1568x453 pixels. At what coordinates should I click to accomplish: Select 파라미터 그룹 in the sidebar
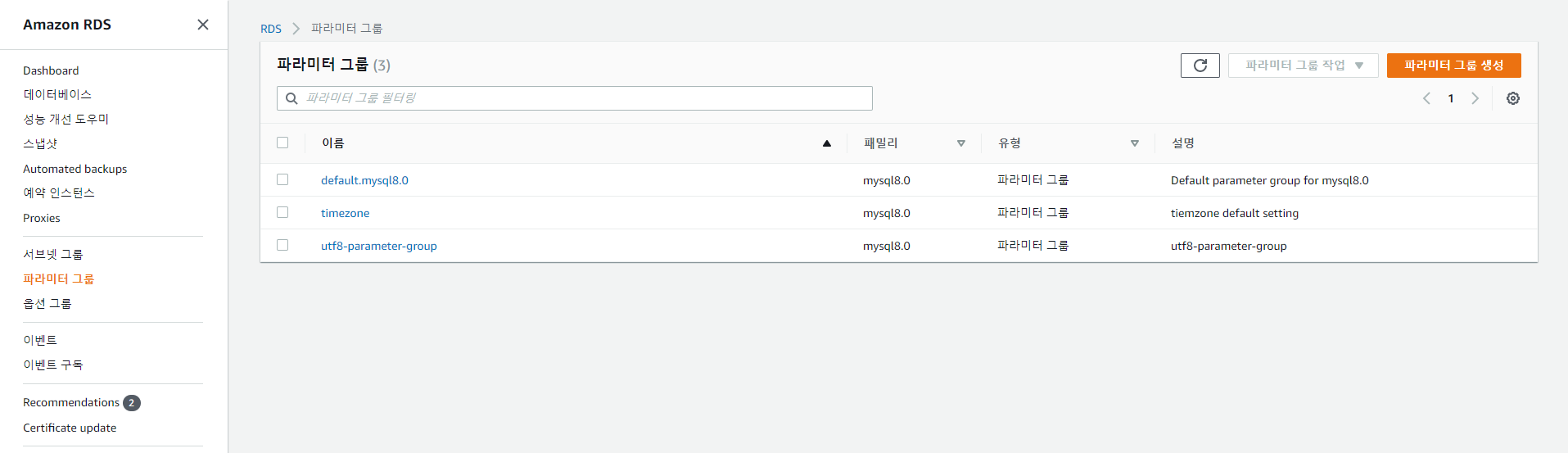59,279
